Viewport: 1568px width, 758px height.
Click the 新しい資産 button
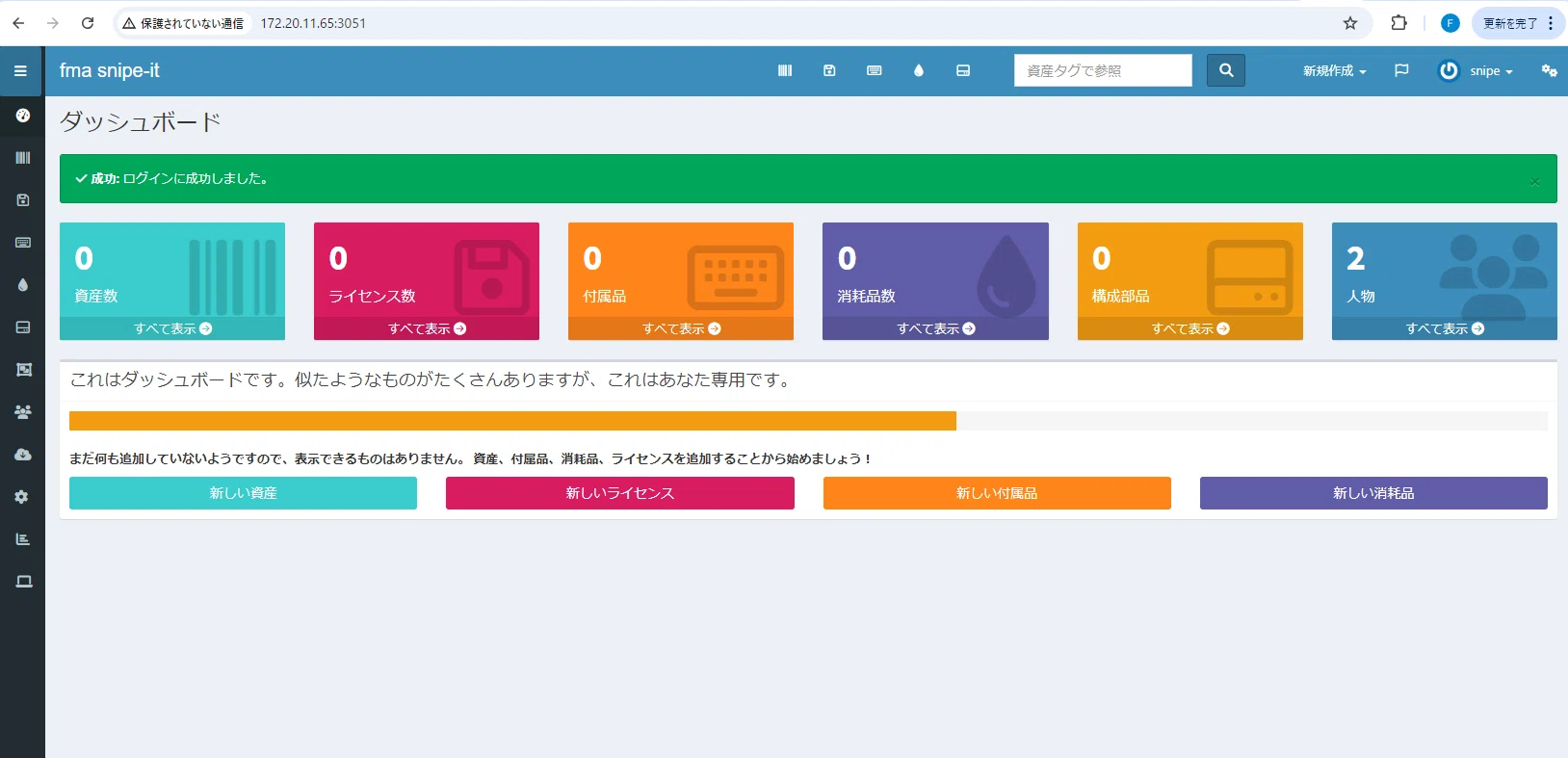243,493
